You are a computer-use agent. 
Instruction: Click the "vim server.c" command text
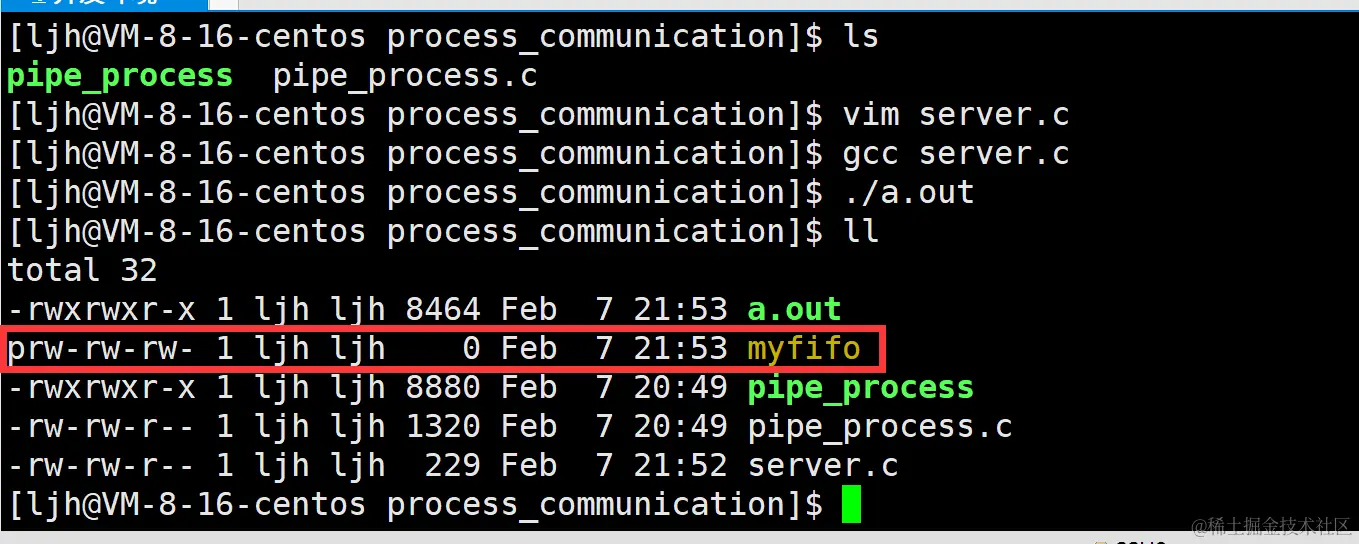(x=956, y=115)
